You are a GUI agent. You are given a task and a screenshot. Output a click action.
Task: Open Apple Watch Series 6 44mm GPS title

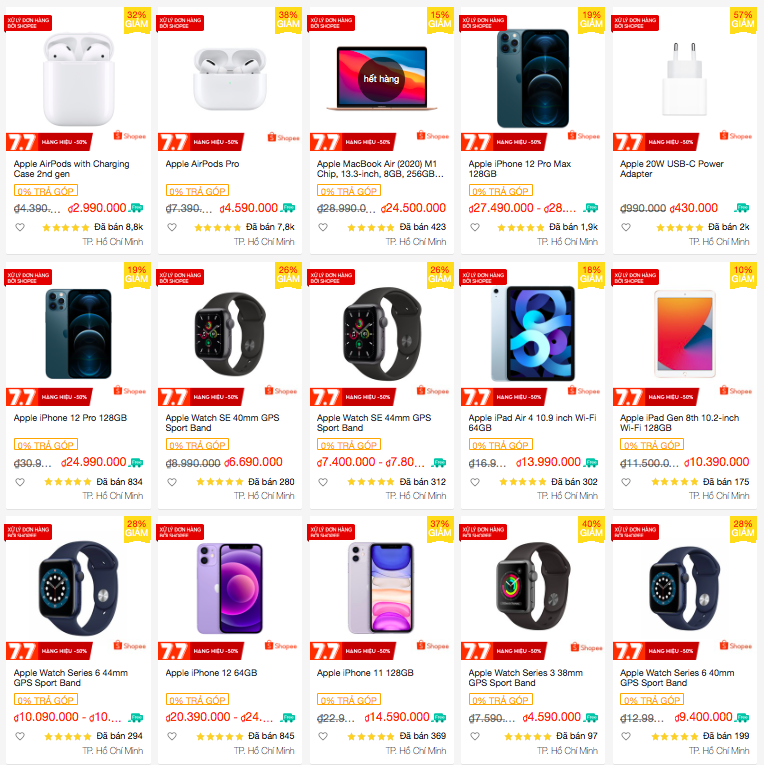(71, 678)
